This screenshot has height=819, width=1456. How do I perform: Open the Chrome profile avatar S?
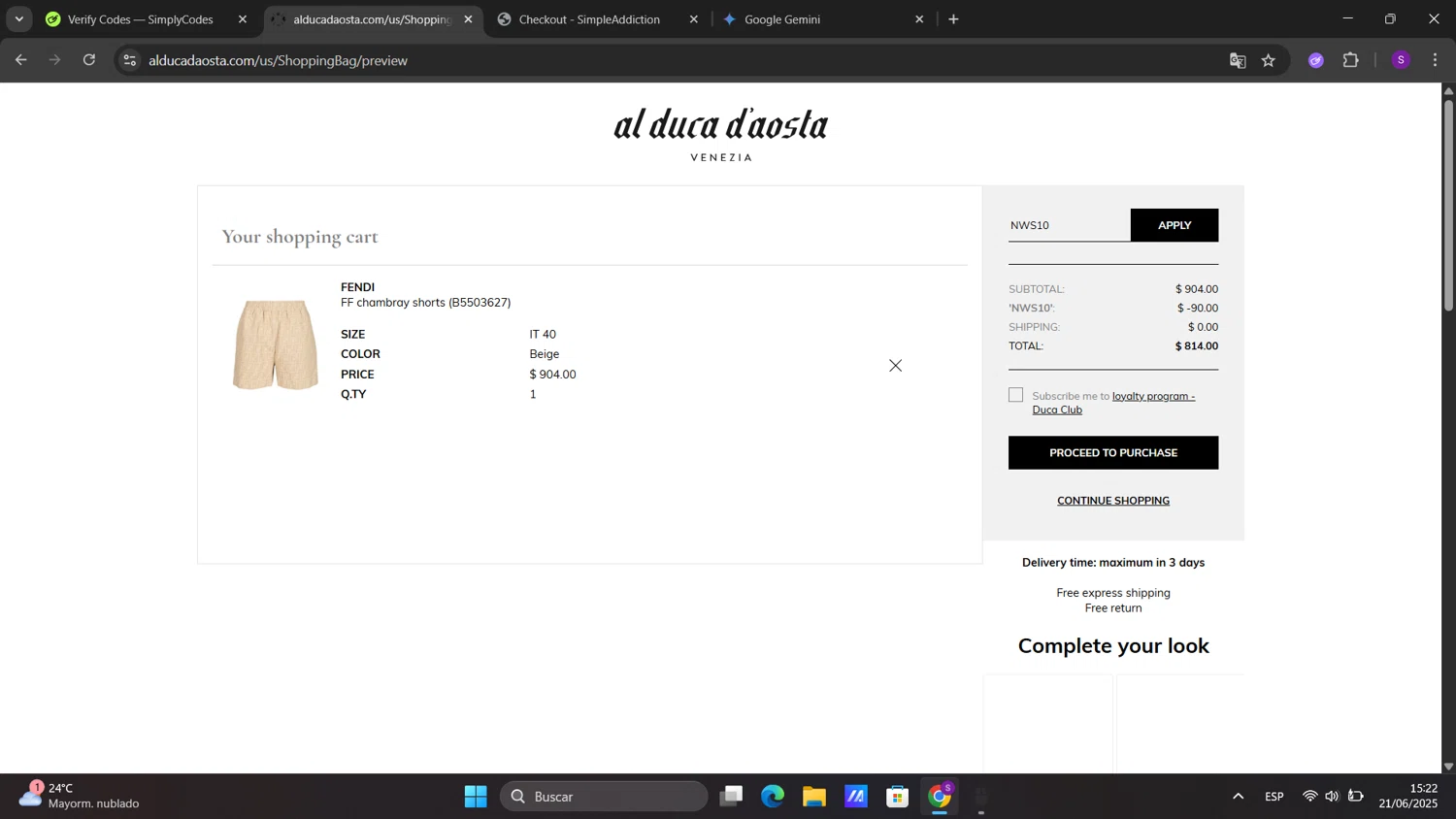[x=1401, y=60]
